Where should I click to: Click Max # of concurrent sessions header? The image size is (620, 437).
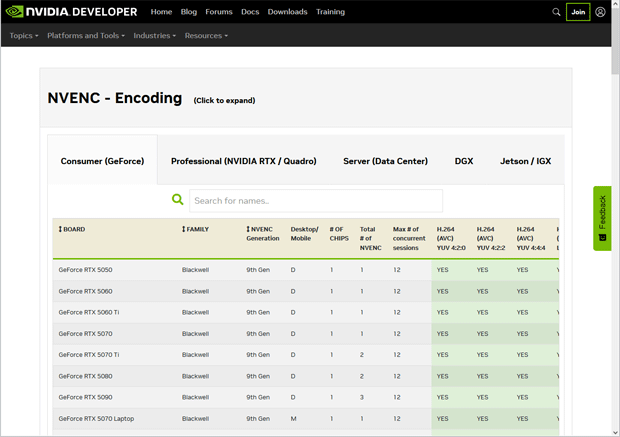[x=409, y=238]
